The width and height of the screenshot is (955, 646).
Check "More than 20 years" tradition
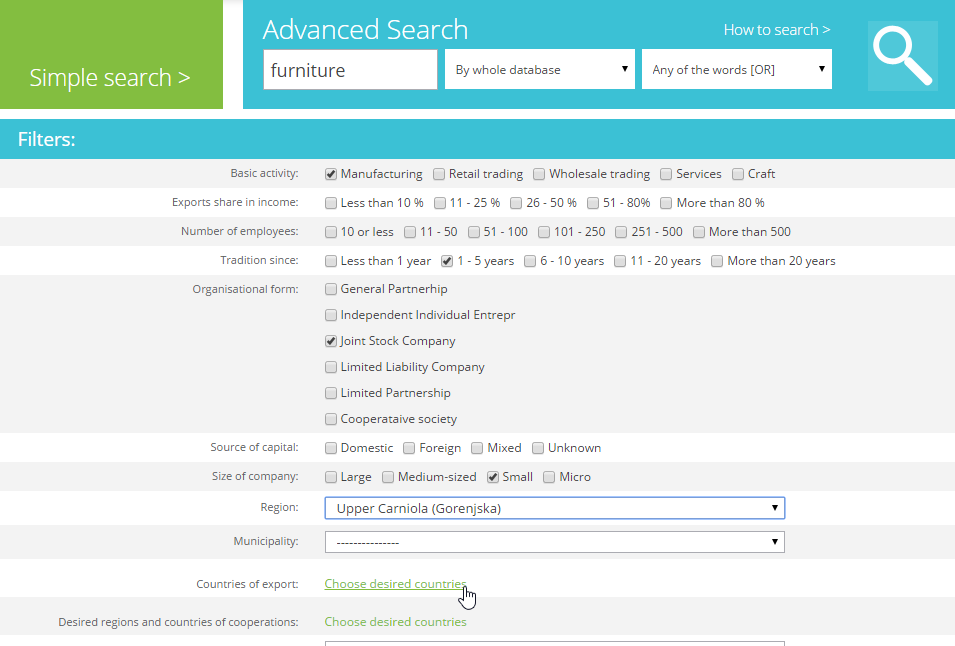pyautogui.click(x=716, y=260)
